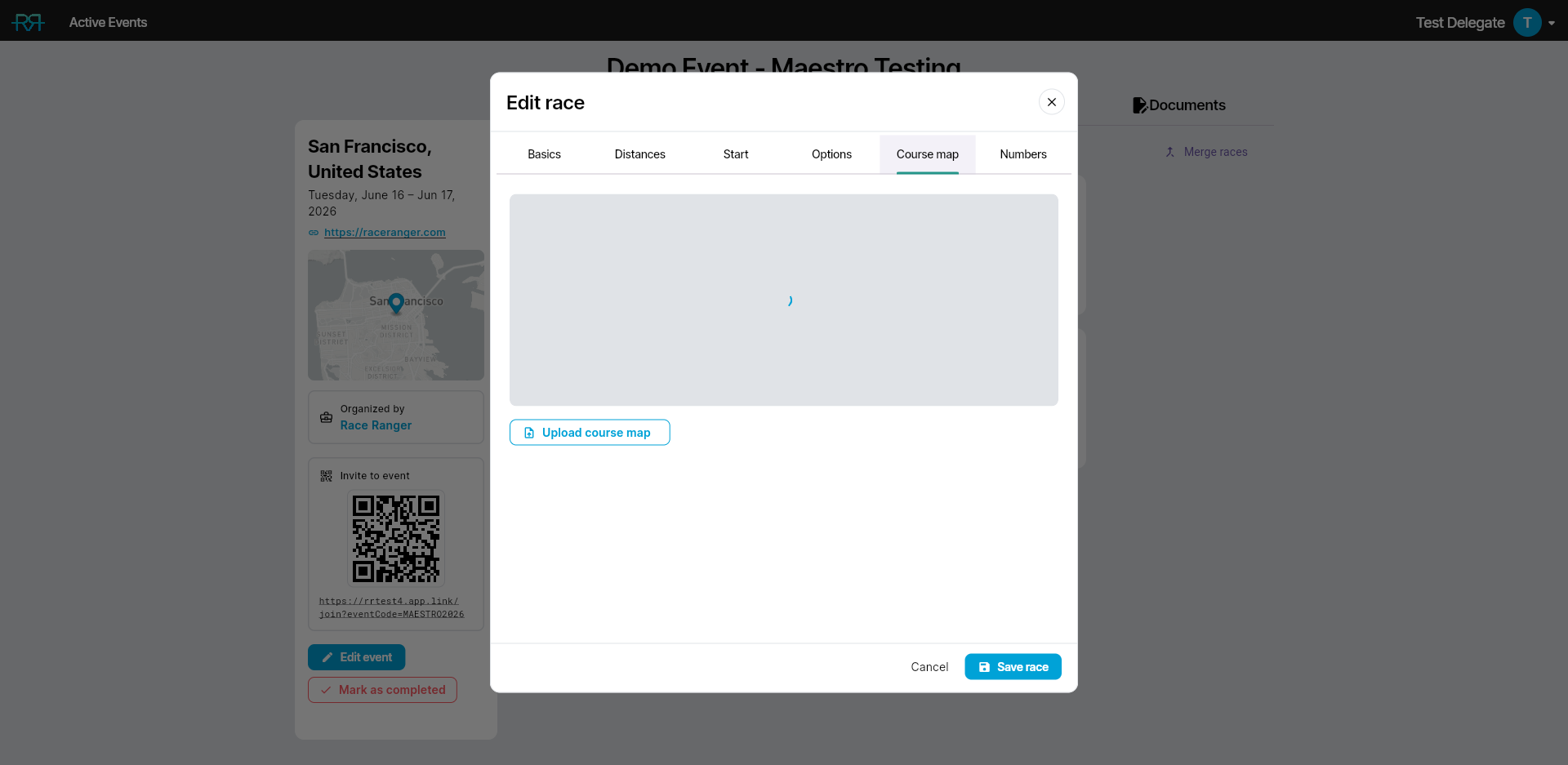Viewport: 1568px width, 765px height.
Task: Close the Edit race dialog
Action: coord(1051,102)
